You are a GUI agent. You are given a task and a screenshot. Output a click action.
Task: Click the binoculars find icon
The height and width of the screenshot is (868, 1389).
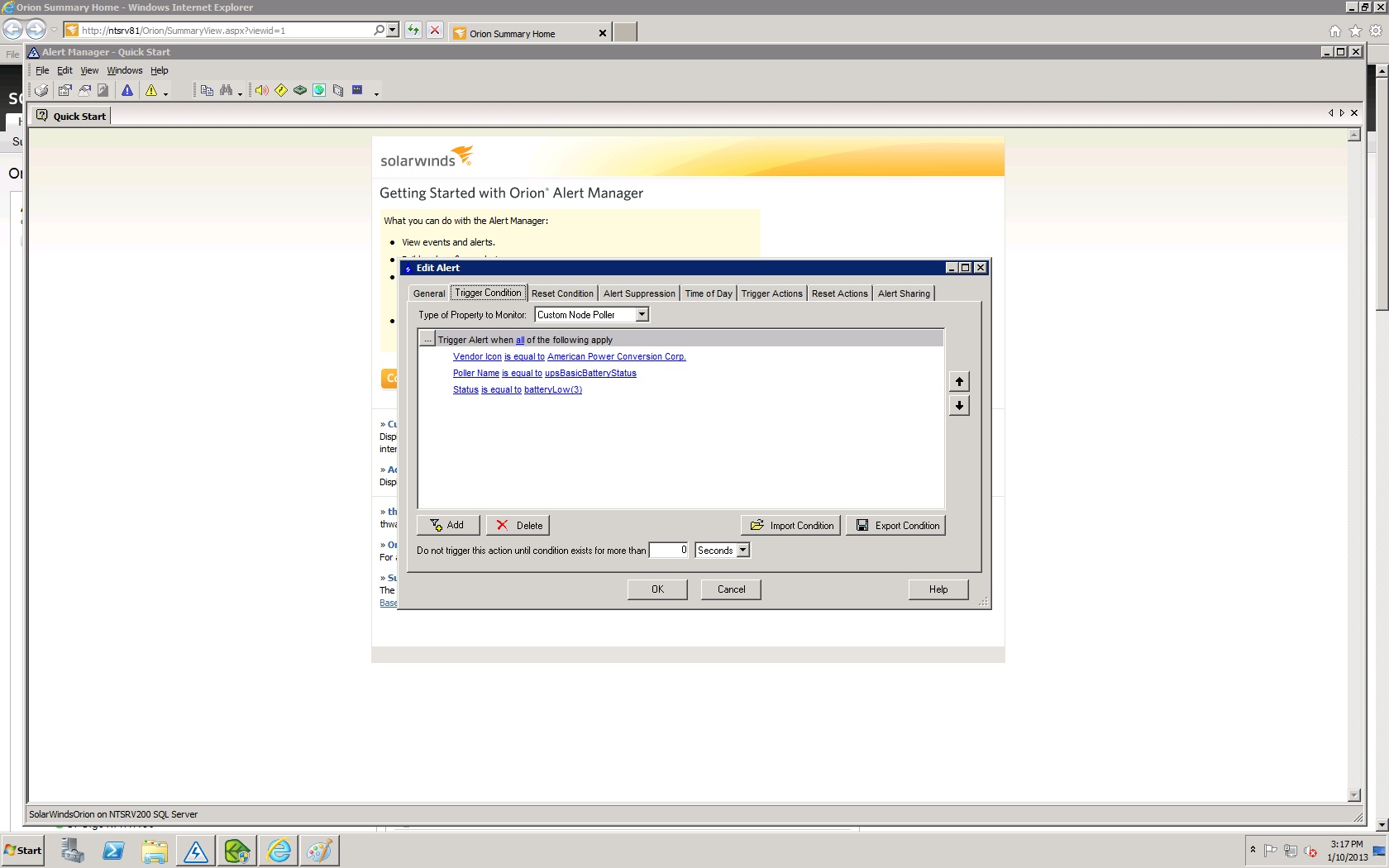(x=226, y=91)
